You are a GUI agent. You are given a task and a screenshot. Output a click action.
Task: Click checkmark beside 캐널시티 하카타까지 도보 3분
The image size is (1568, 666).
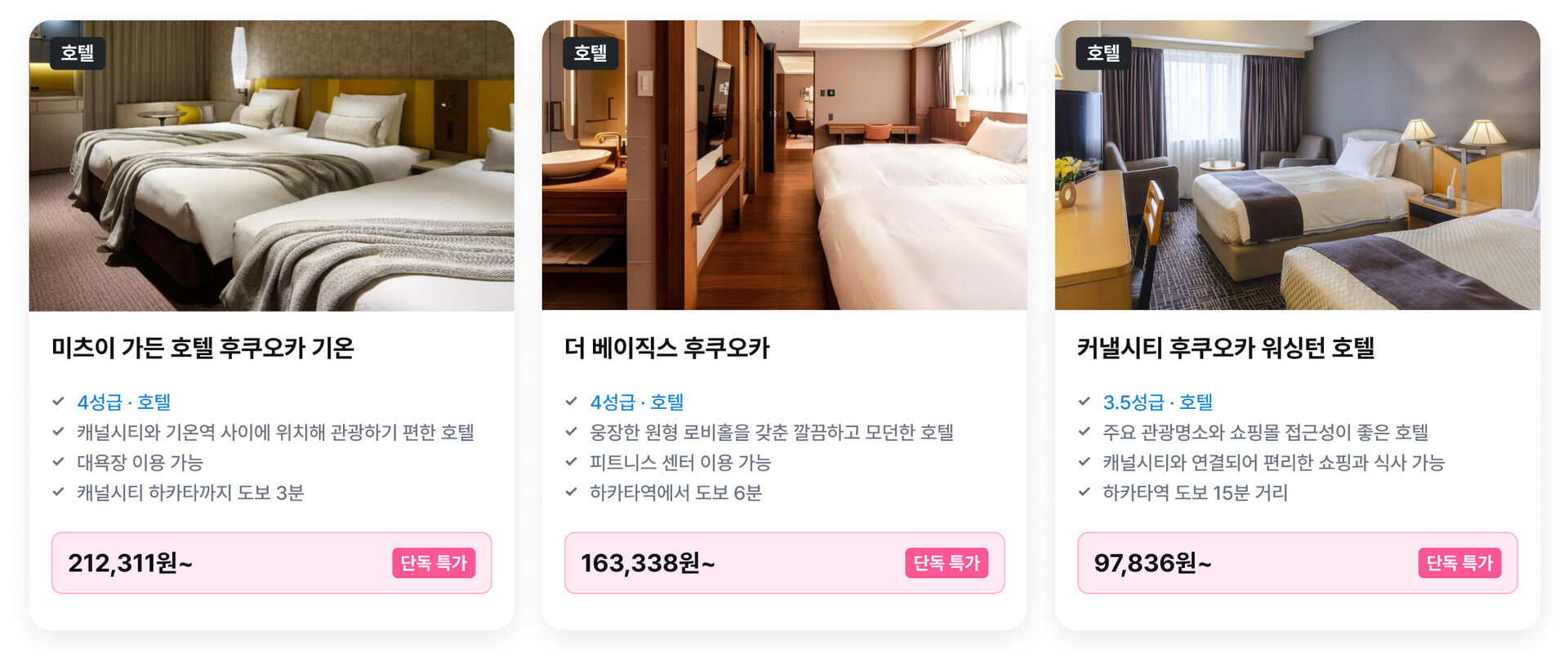click(58, 492)
